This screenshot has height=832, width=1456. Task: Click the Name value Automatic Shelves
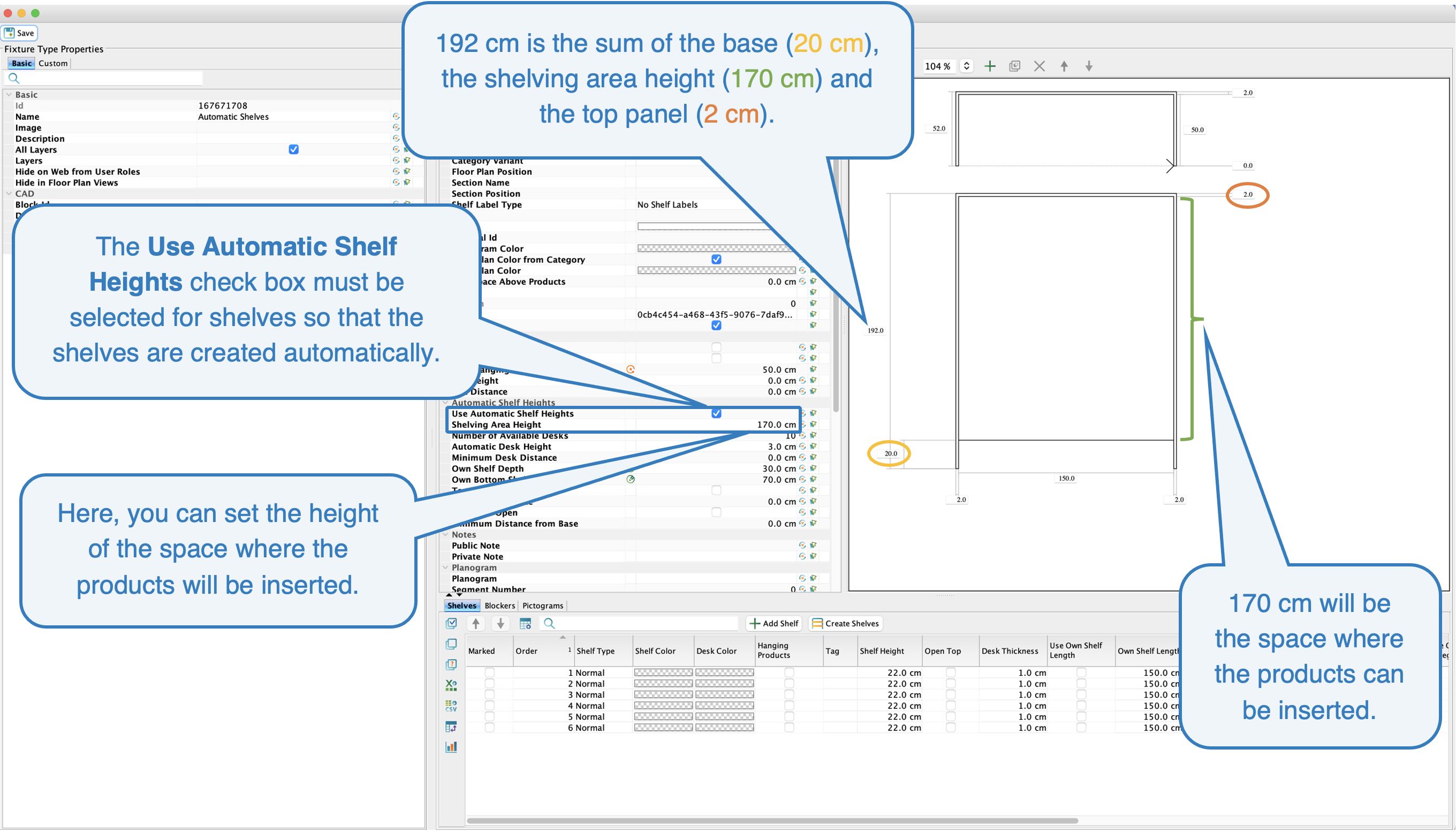tap(233, 117)
